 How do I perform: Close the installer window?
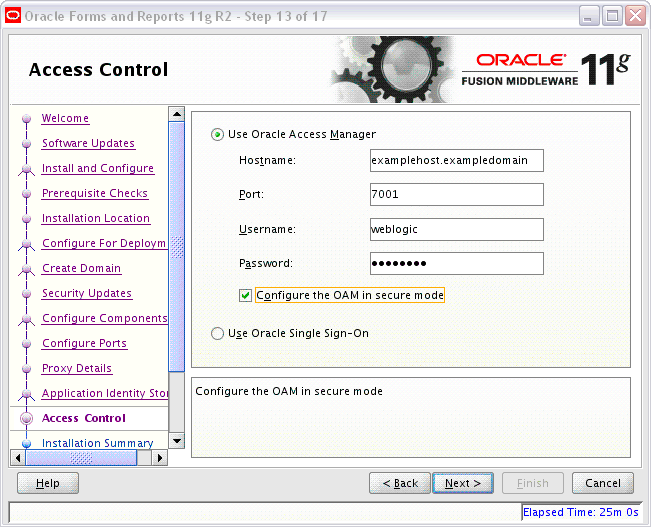(636, 16)
